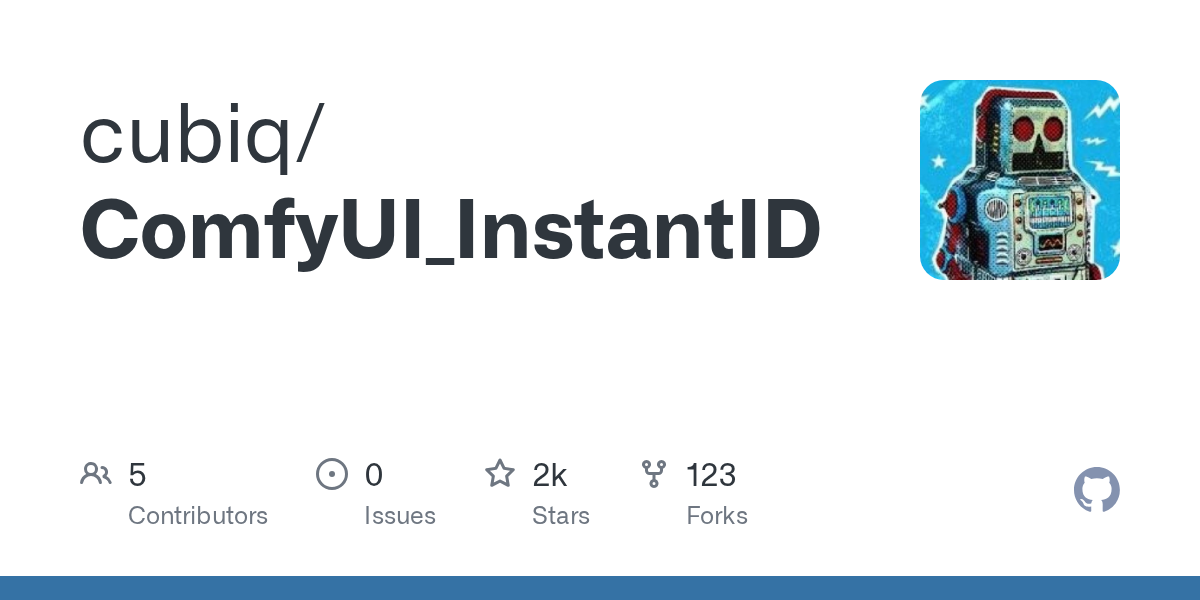
Task: Select the Forks label
Action: pos(717,516)
